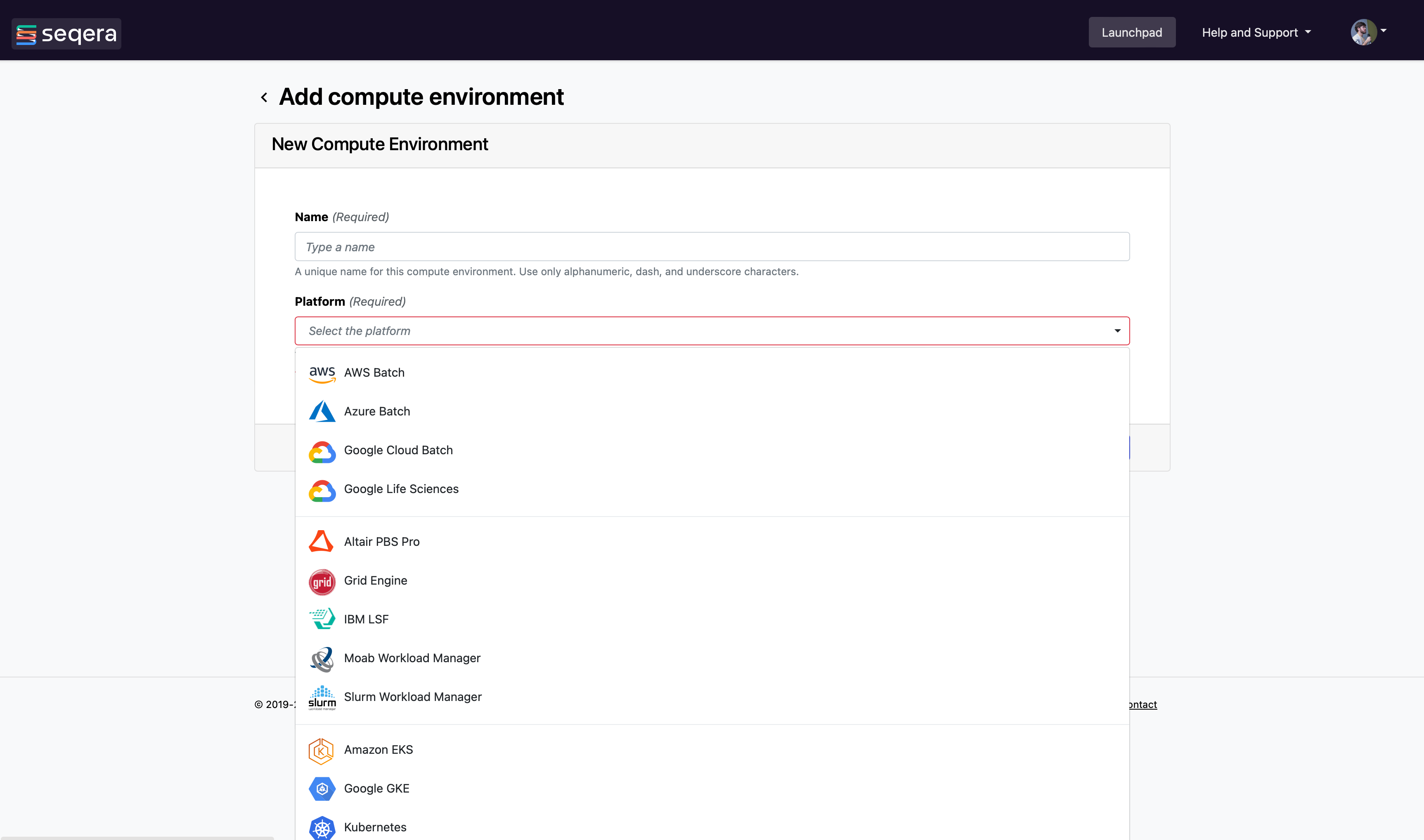
Task: Pick Google Cloud Batch as the platform
Action: [x=398, y=450]
